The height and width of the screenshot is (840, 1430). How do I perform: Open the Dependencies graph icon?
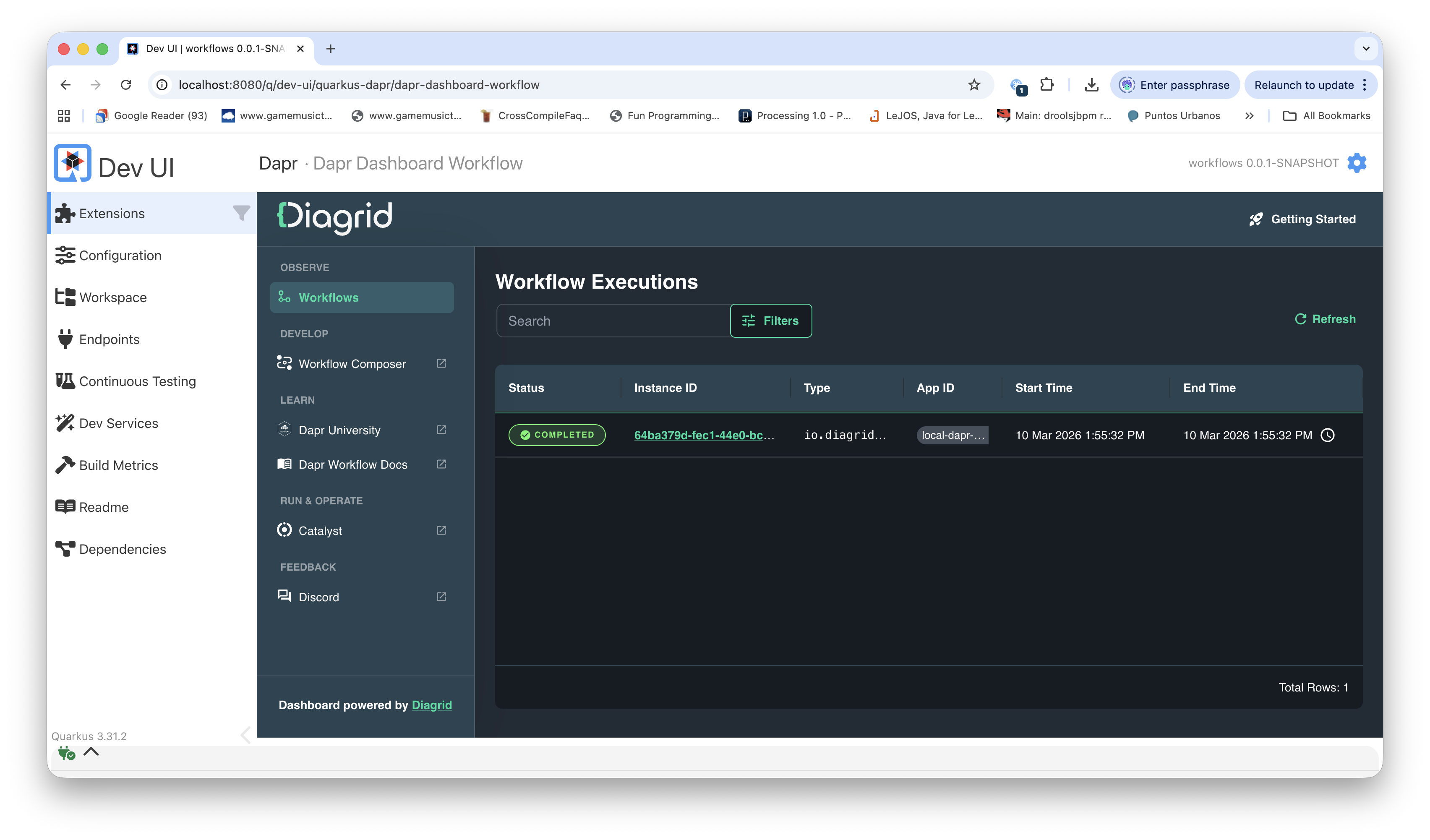pyautogui.click(x=65, y=549)
